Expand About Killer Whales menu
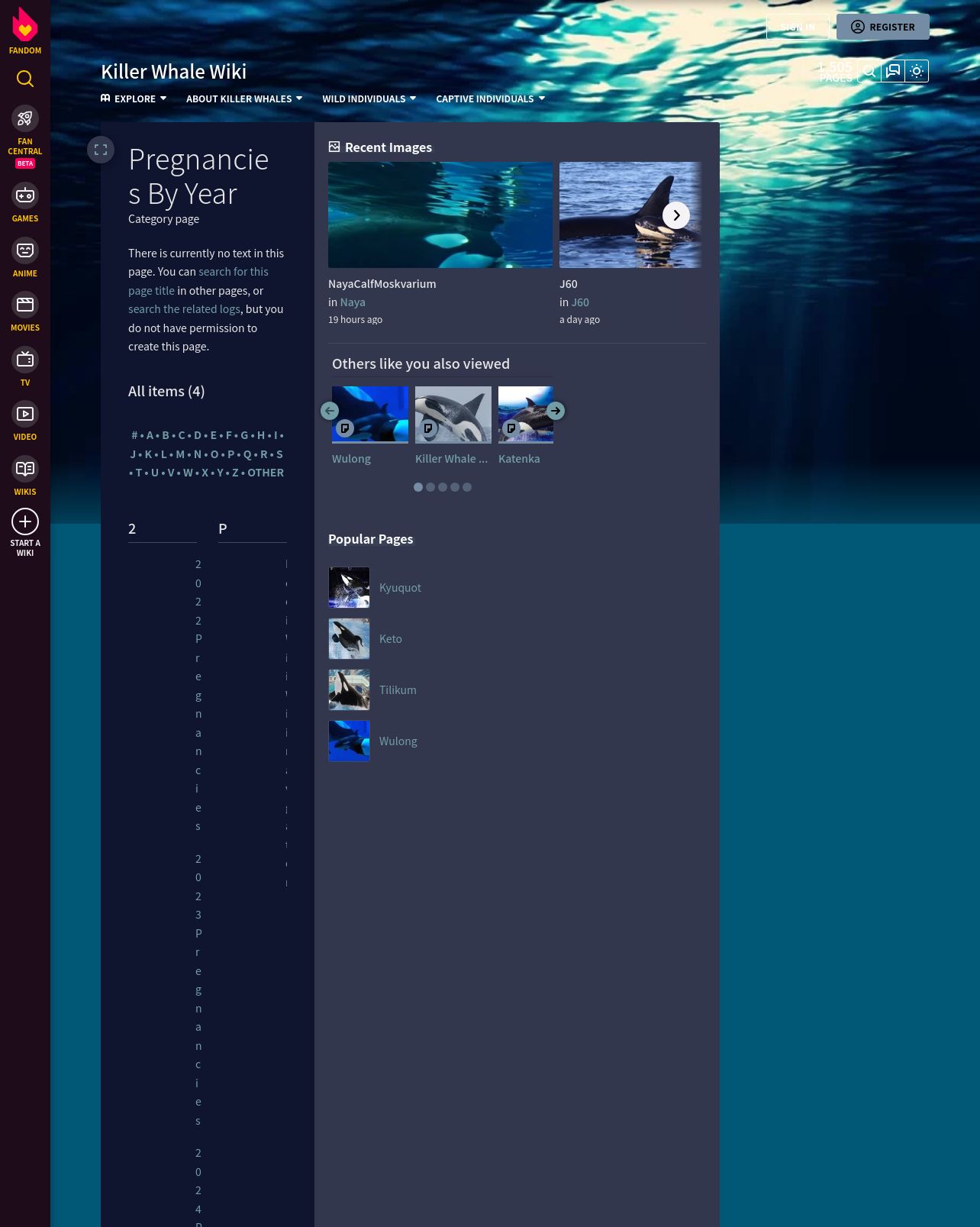This screenshot has width=980, height=1227. (244, 98)
